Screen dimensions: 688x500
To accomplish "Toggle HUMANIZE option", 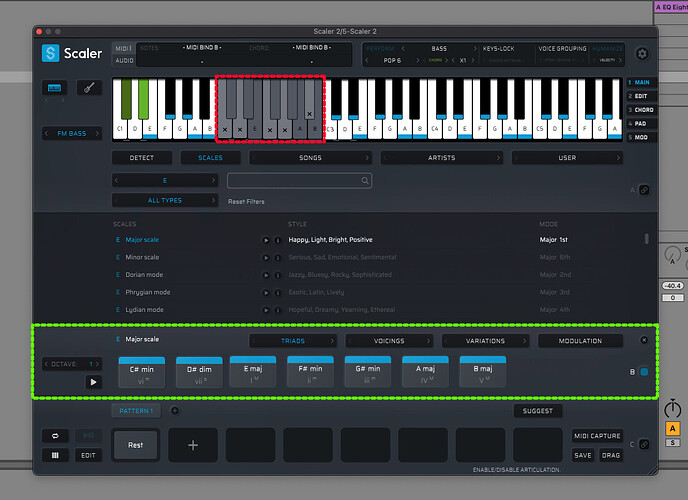I will [x=607, y=49].
